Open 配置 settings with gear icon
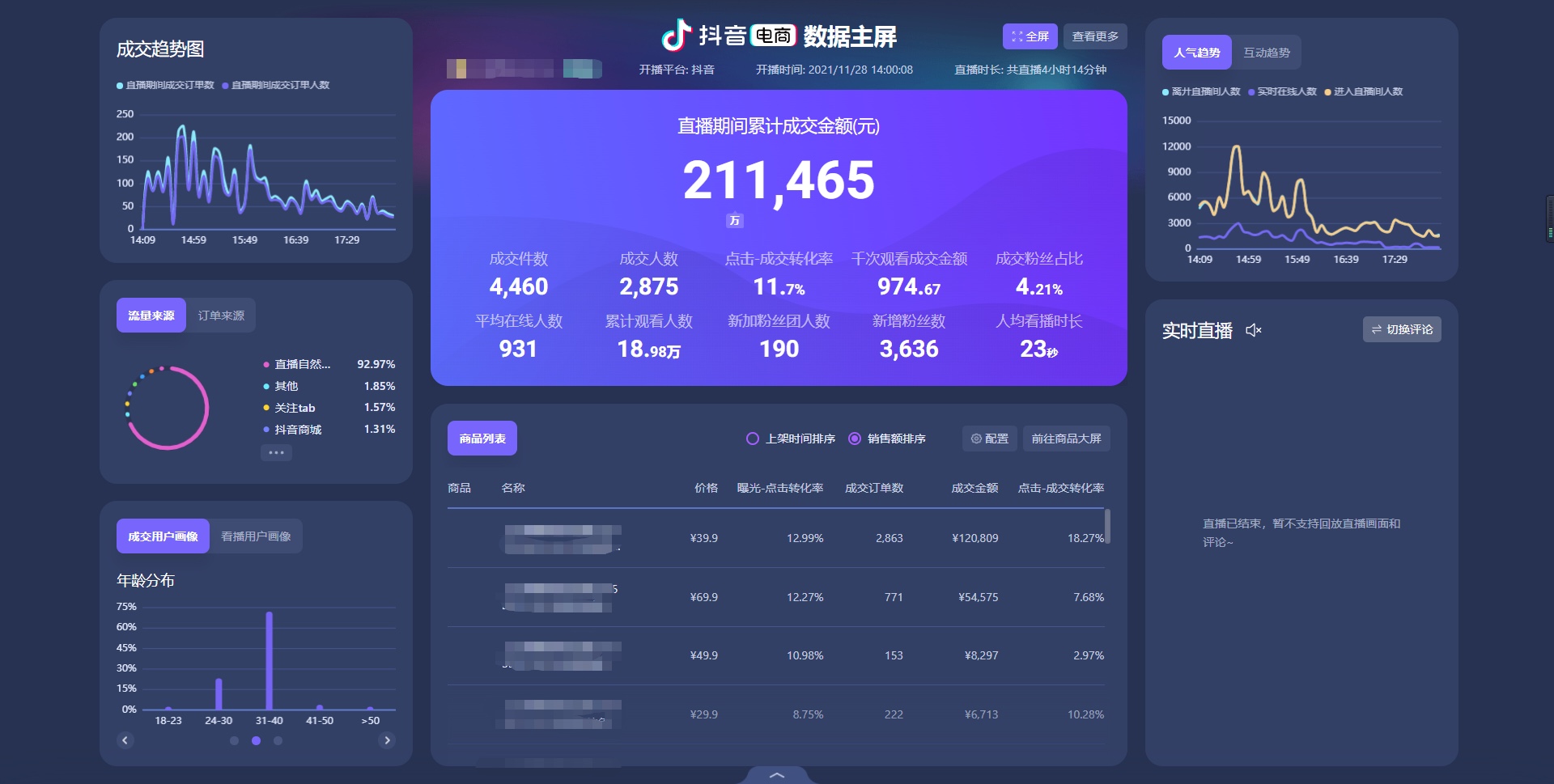The image size is (1554, 784). tap(989, 439)
